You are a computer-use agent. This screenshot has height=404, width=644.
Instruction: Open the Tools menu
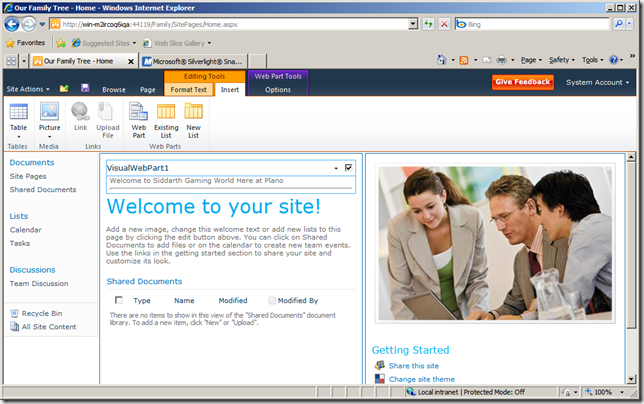[592, 60]
